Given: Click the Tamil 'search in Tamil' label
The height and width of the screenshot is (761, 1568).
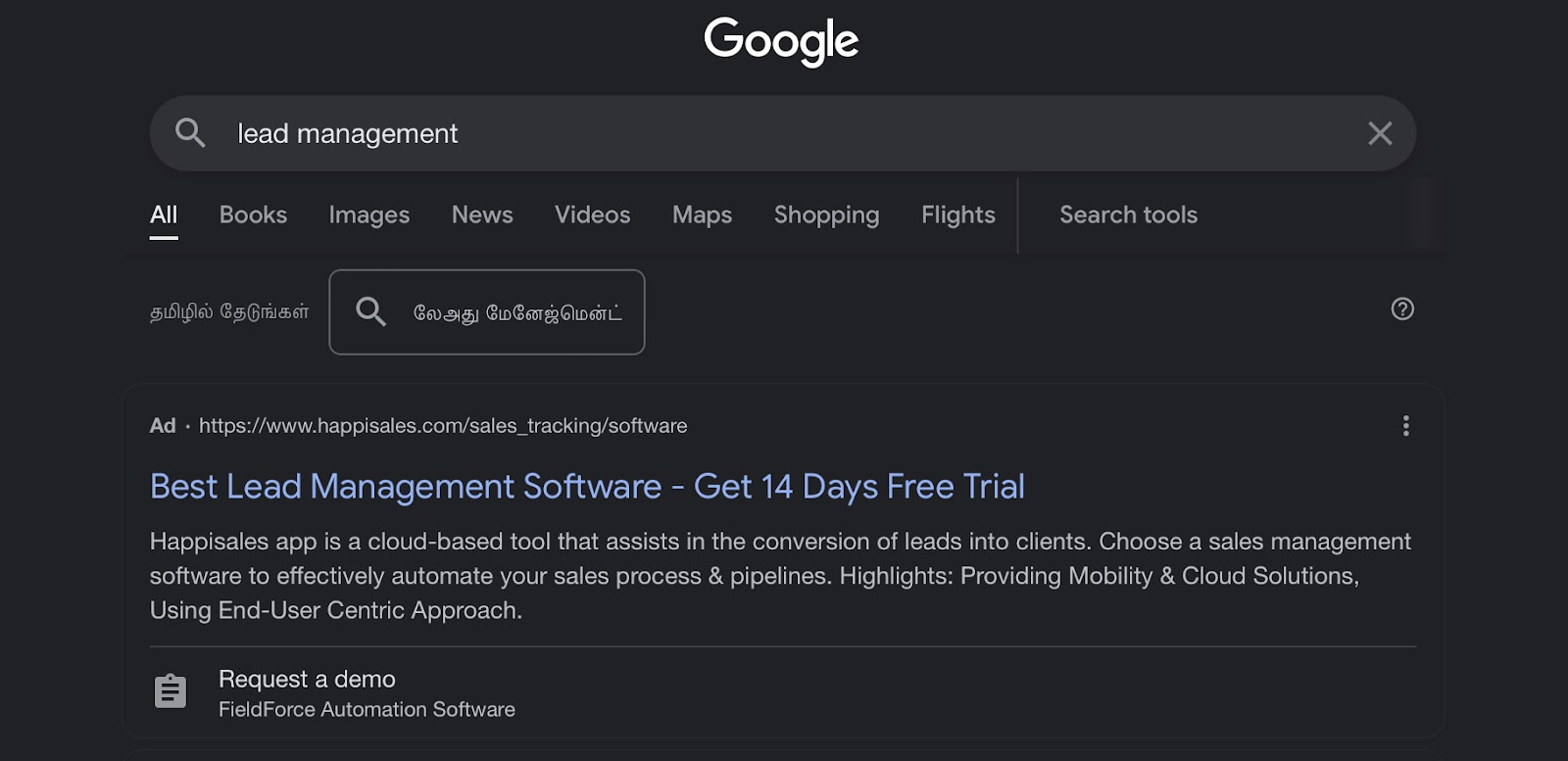Looking at the screenshot, I should (229, 312).
